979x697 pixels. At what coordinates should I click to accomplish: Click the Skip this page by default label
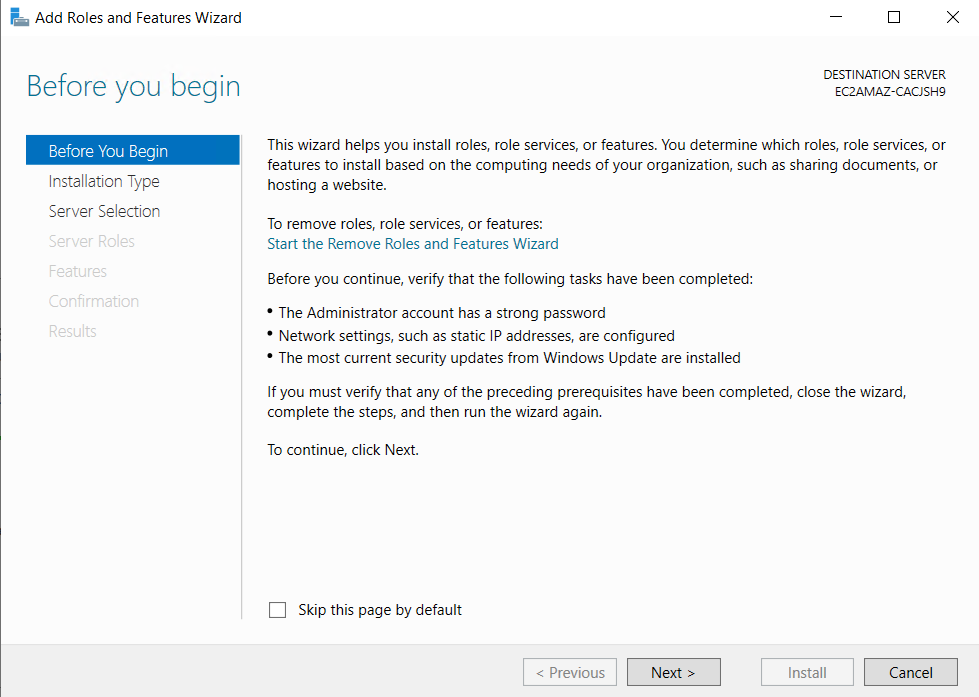380,610
